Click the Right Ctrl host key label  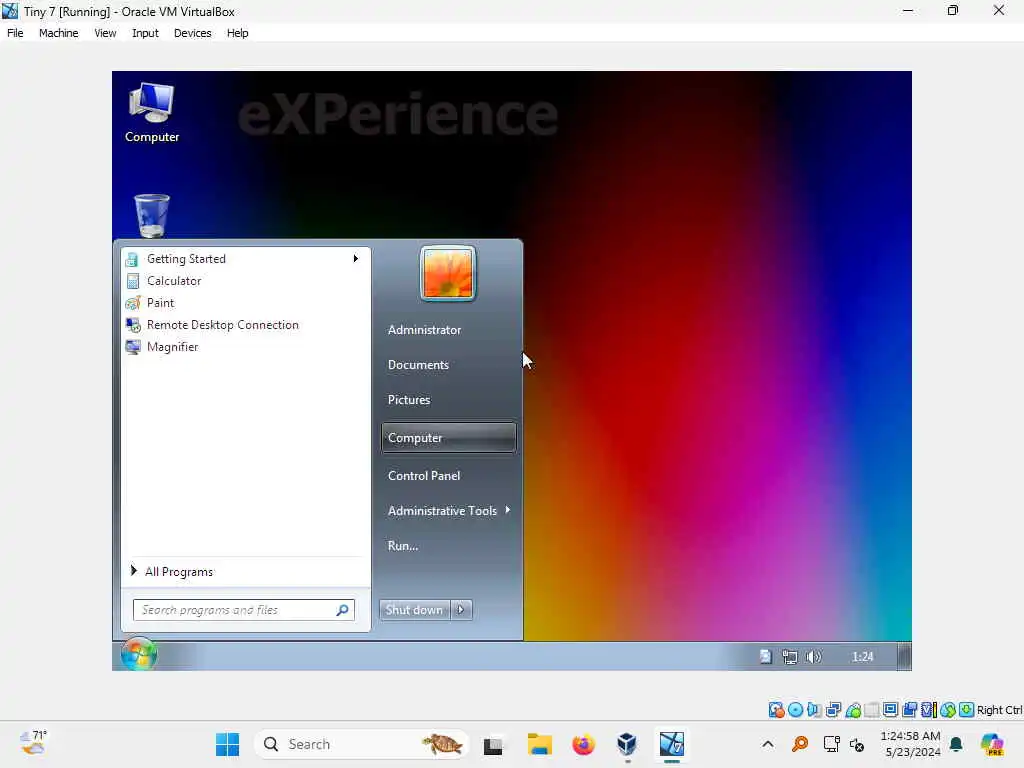(1000, 710)
